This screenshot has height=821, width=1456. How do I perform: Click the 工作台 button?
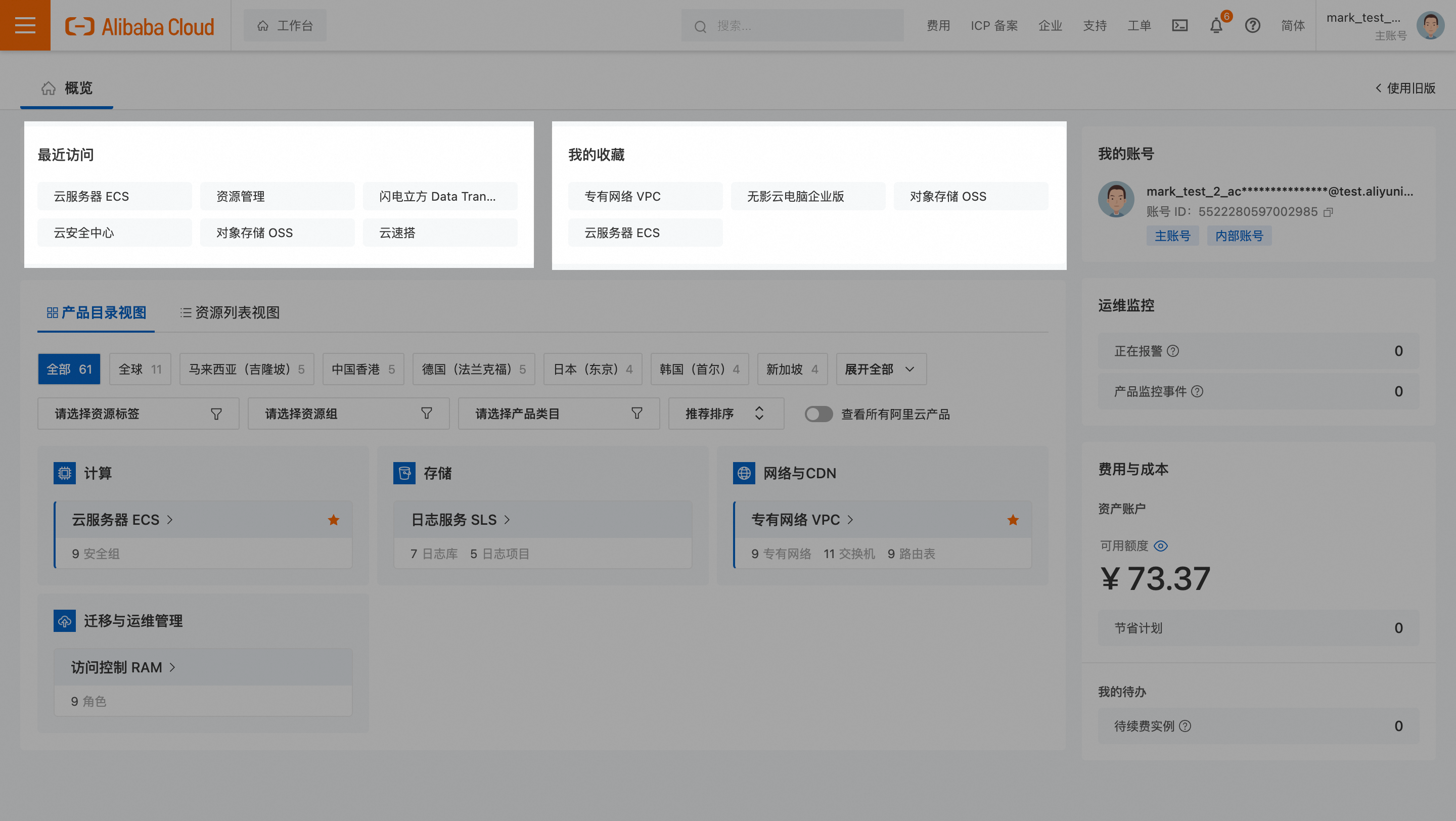point(285,25)
